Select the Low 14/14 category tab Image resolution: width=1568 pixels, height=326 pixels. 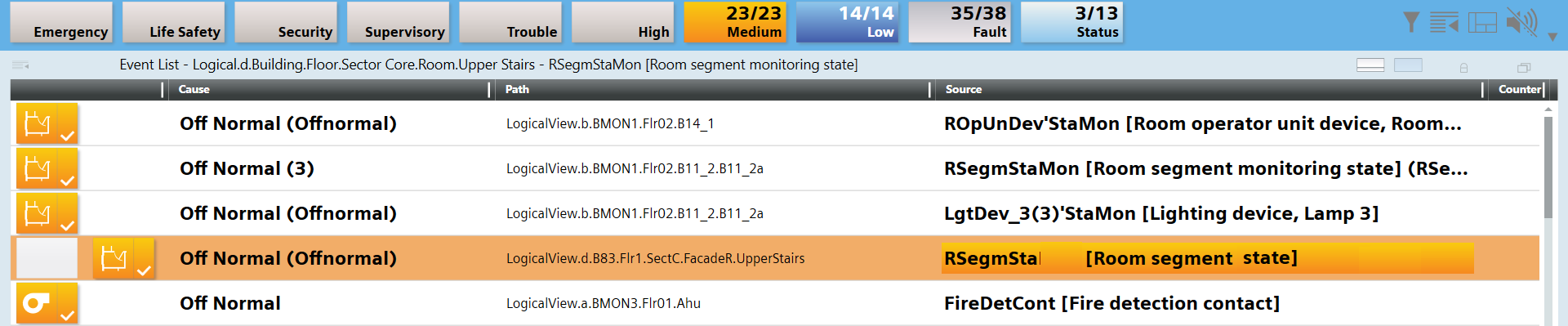(x=847, y=22)
